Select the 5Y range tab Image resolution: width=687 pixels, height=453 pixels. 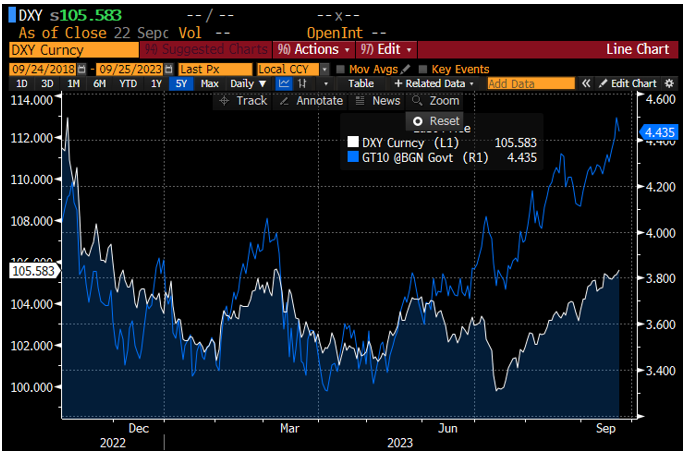coord(181,83)
